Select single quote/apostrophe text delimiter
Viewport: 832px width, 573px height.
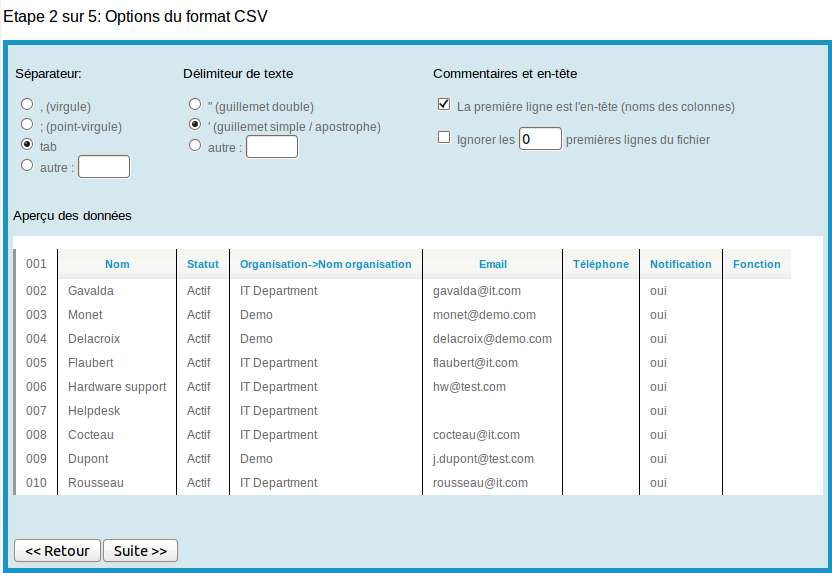(195, 125)
